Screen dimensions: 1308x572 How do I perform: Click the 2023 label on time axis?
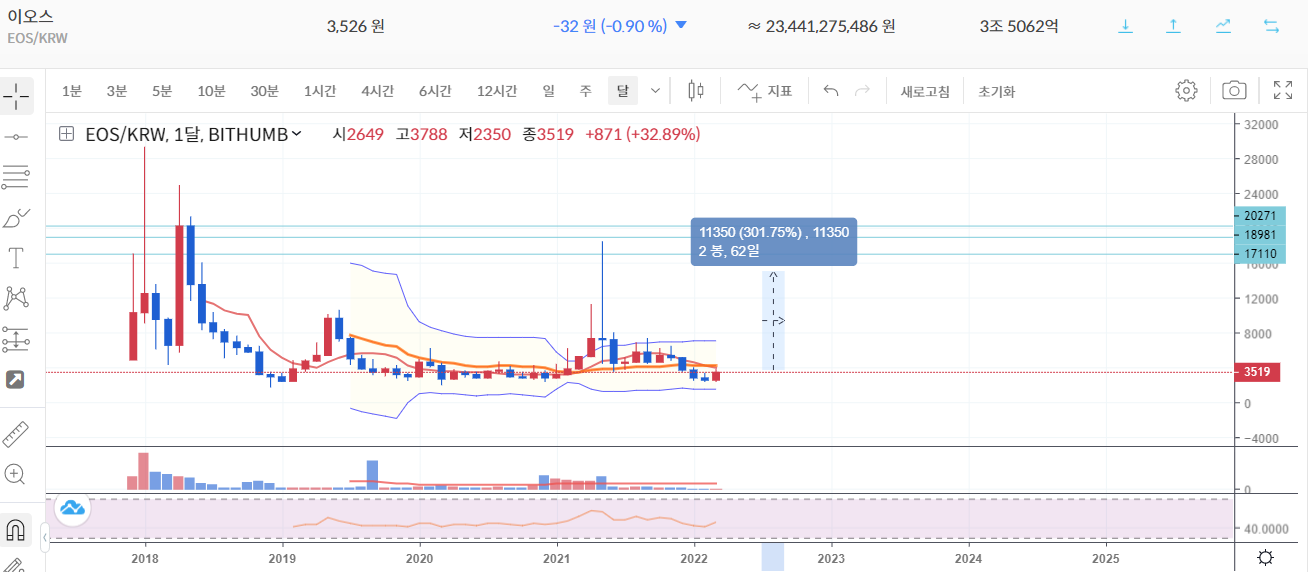coord(831,557)
